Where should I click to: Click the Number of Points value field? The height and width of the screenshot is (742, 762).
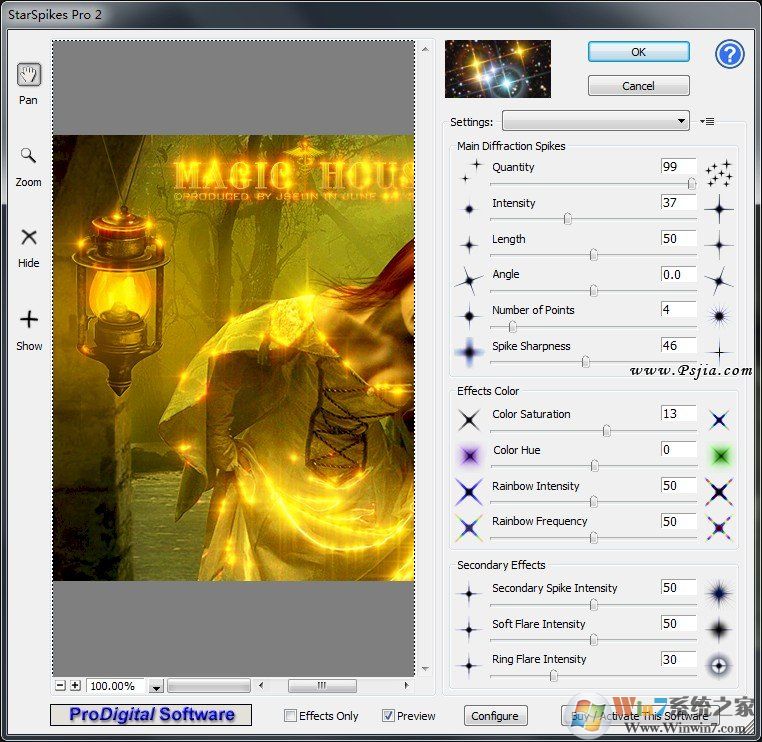click(678, 310)
